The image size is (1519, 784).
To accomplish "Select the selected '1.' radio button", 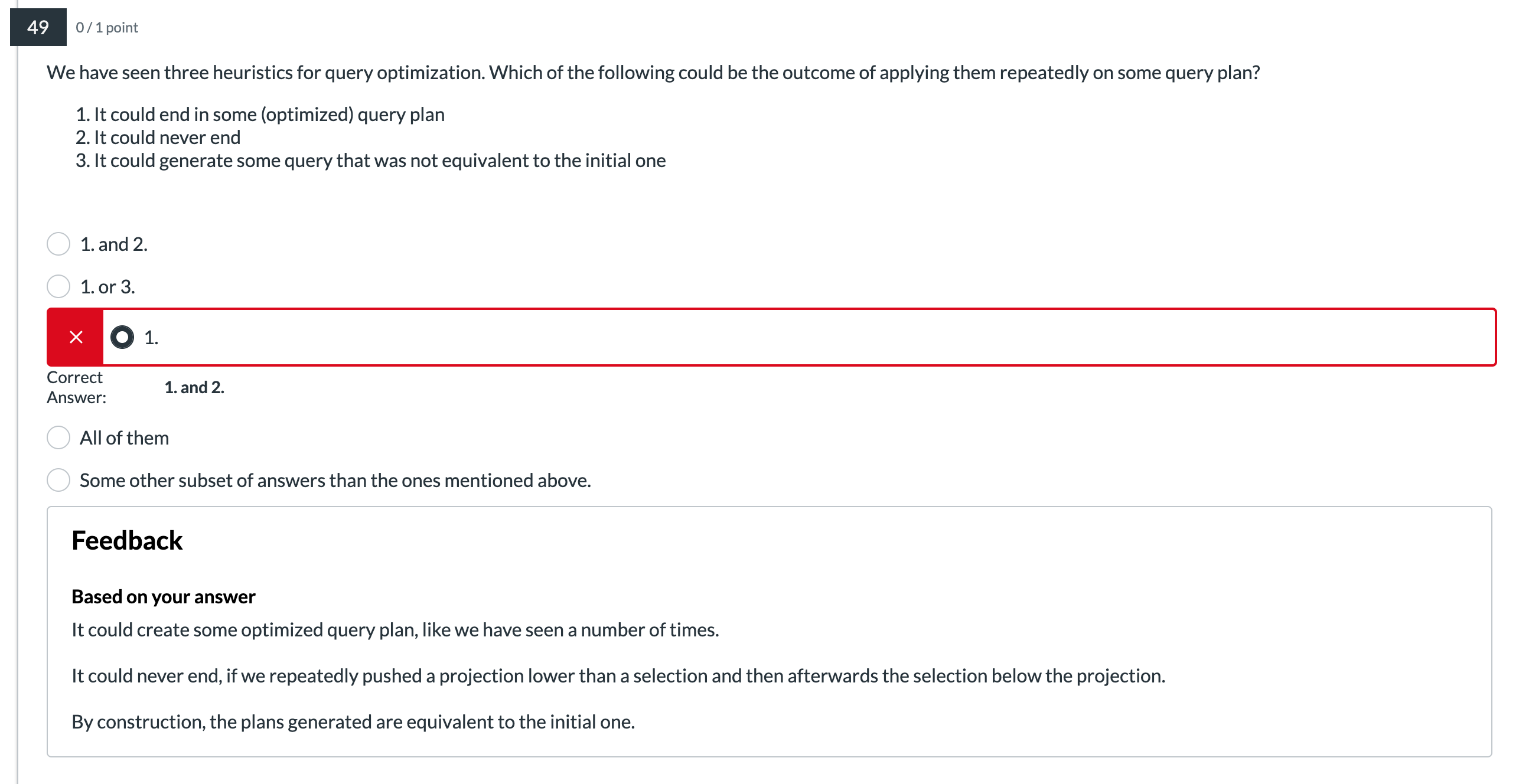I will point(122,337).
